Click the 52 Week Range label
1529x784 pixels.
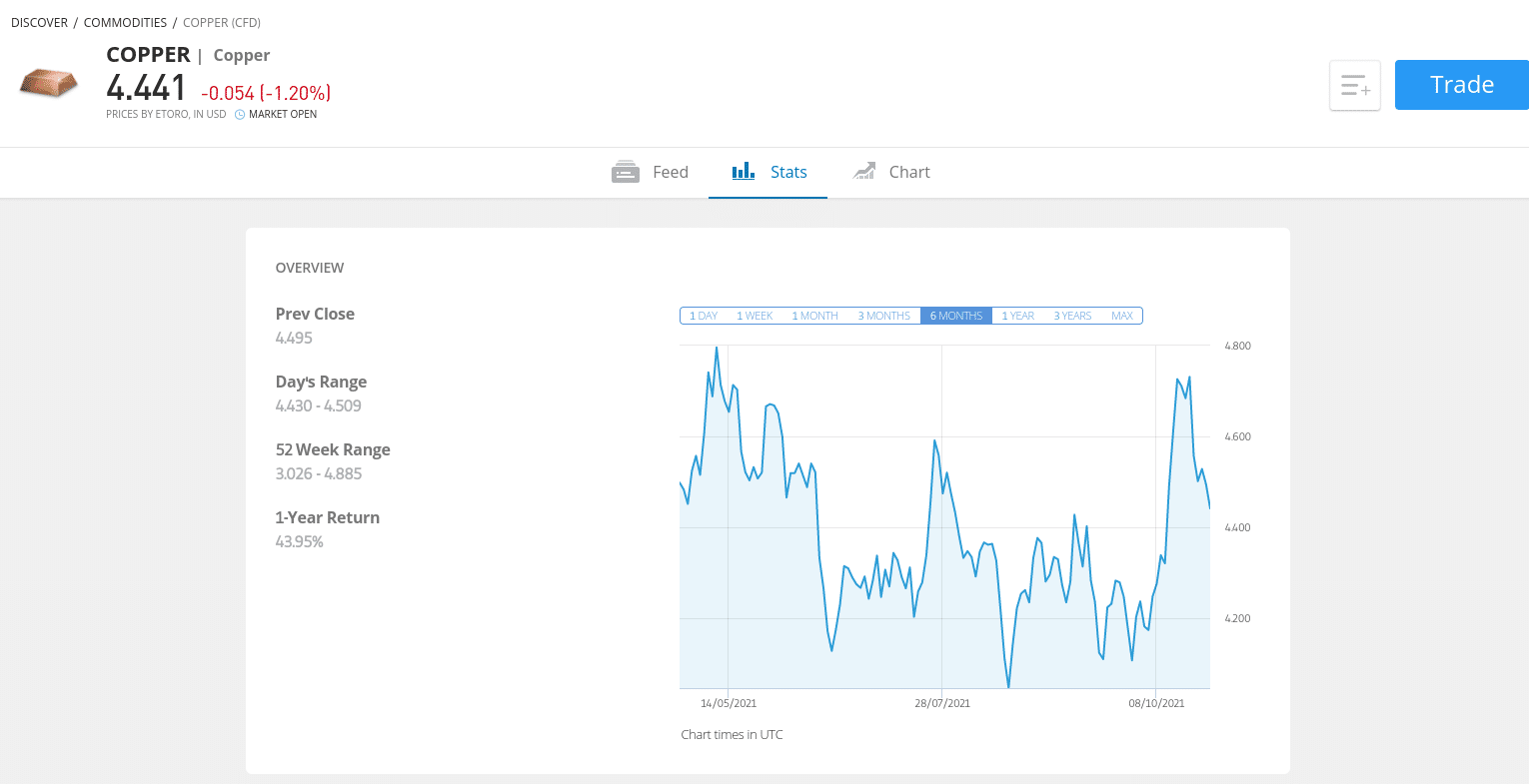tap(333, 449)
